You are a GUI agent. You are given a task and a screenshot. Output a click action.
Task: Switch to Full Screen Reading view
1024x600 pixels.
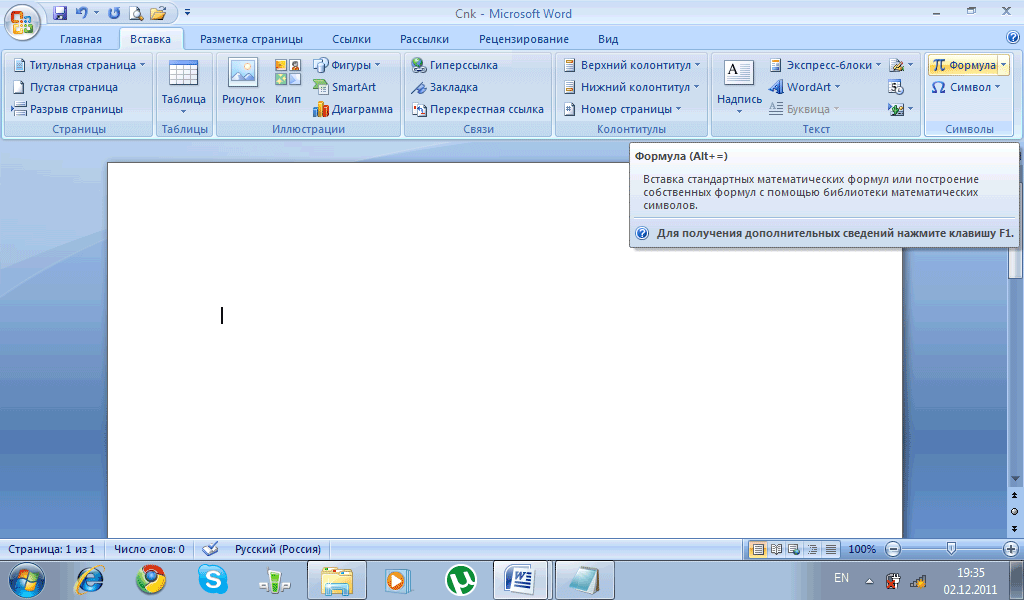pyautogui.click(x=776, y=549)
